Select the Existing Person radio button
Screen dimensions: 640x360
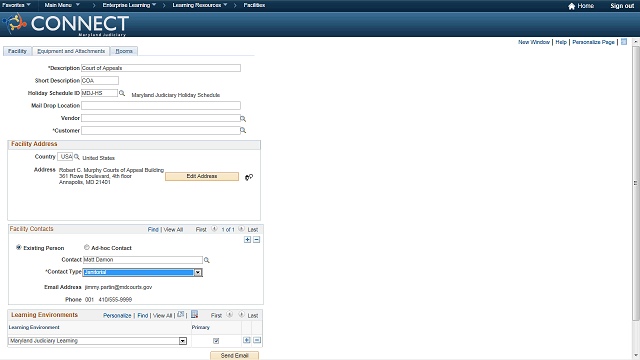(18, 247)
